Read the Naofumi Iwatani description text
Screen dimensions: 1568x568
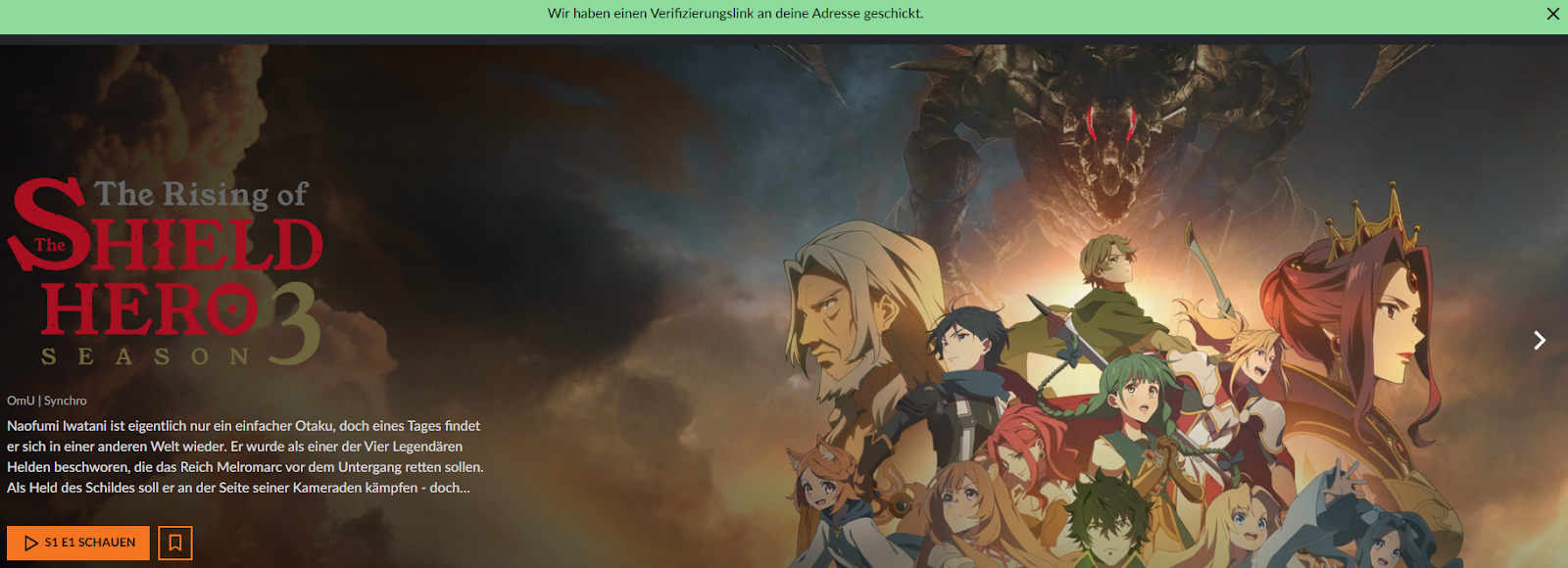coord(245,456)
